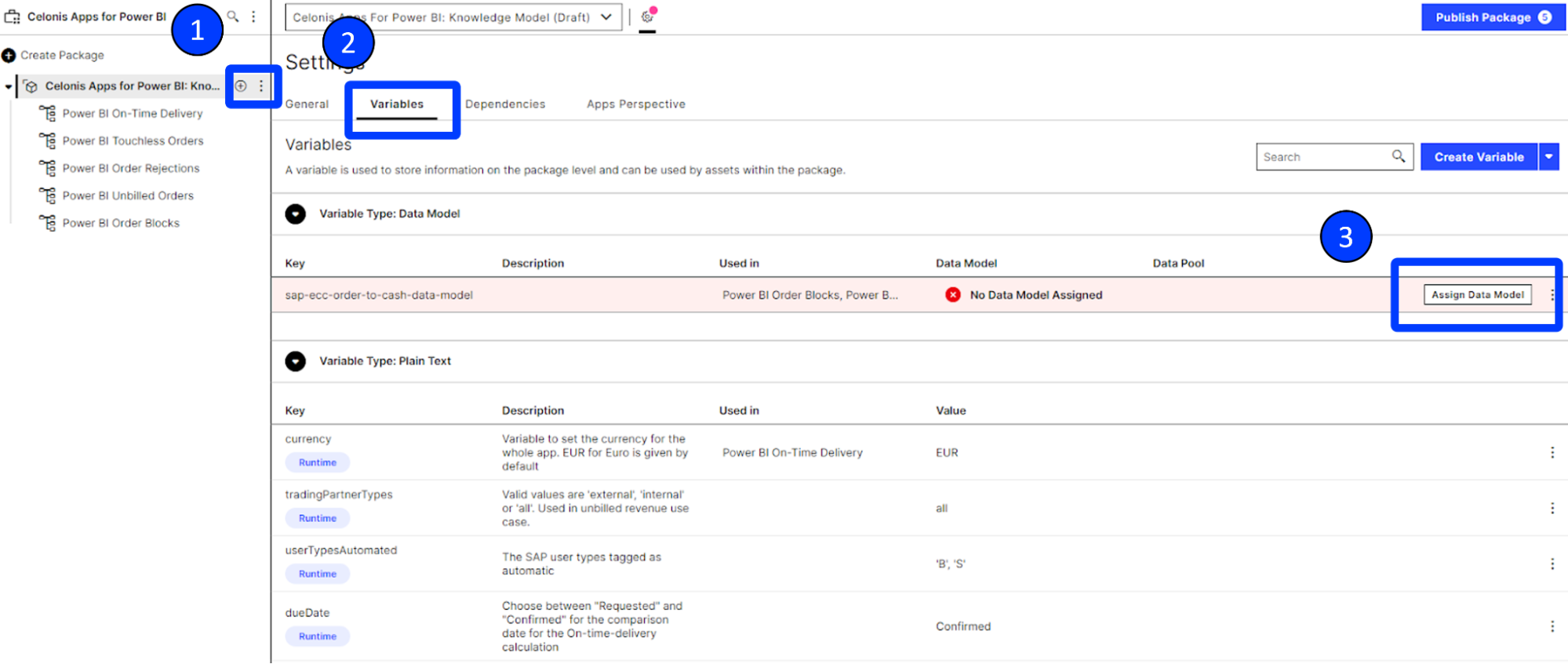The height and width of the screenshot is (664, 1568).
Task: Open the Dependencies tab
Action: tap(505, 104)
